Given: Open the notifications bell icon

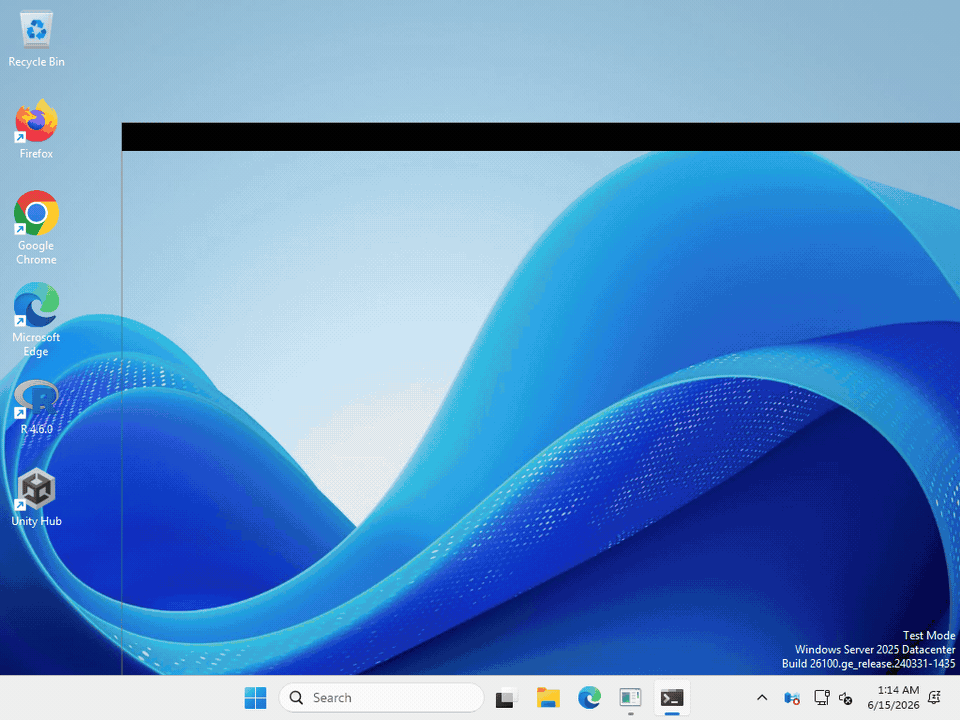Looking at the screenshot, I should tap(935, 697).
